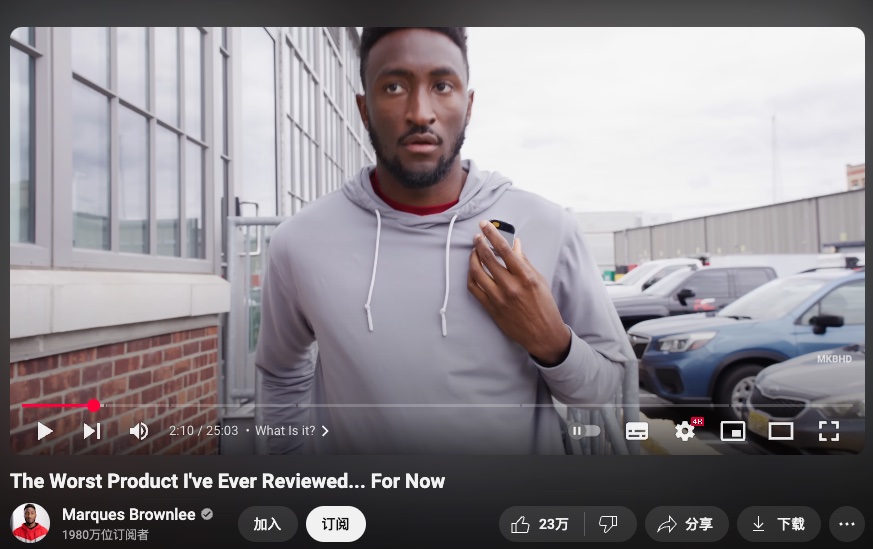Expand the 'What Is it?' chapter

(x=292, y=431)
